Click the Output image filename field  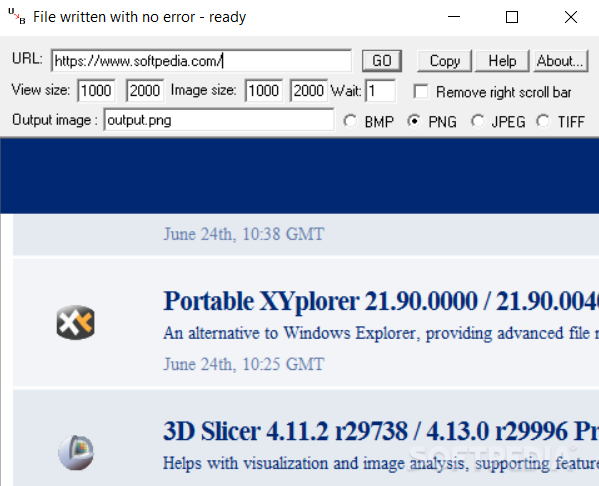click(219, 120)
